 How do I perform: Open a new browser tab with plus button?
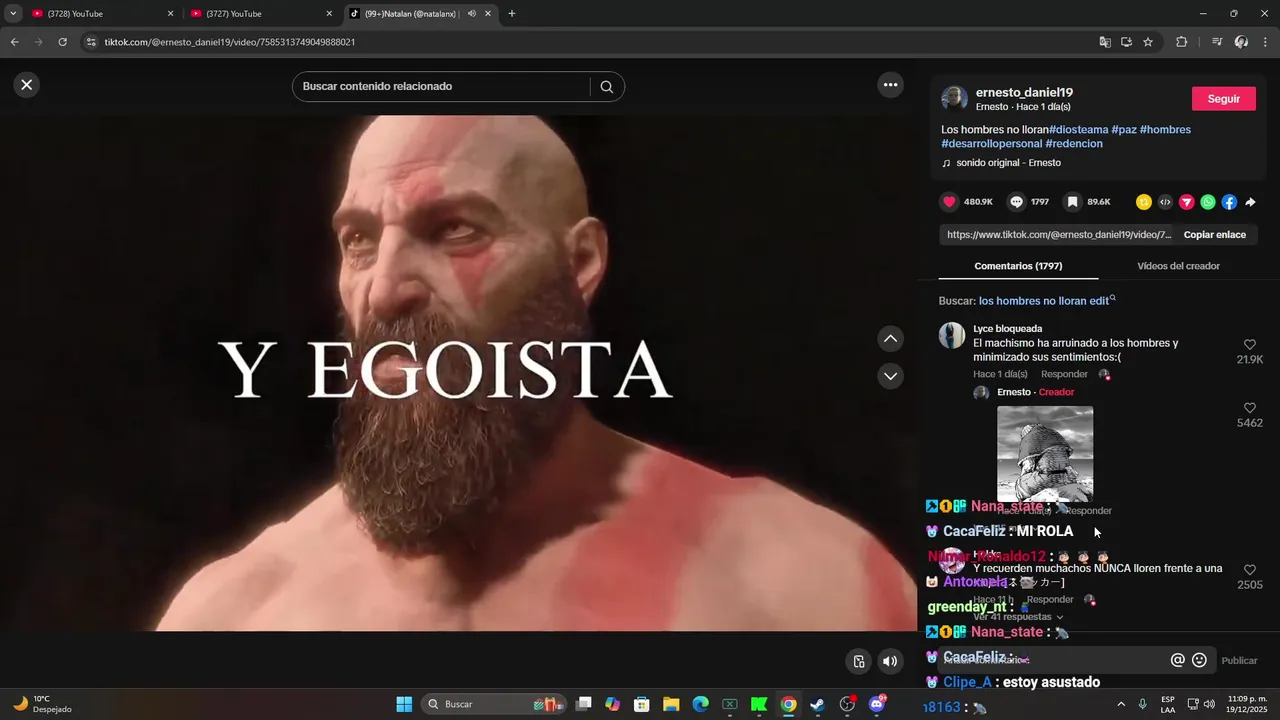(512, 14)
